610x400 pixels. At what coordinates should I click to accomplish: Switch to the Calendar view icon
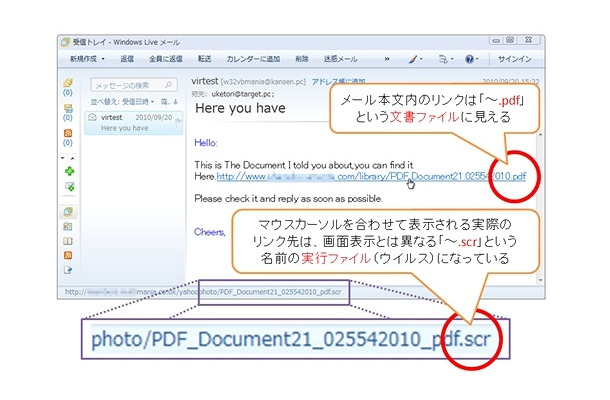(68, 226)
